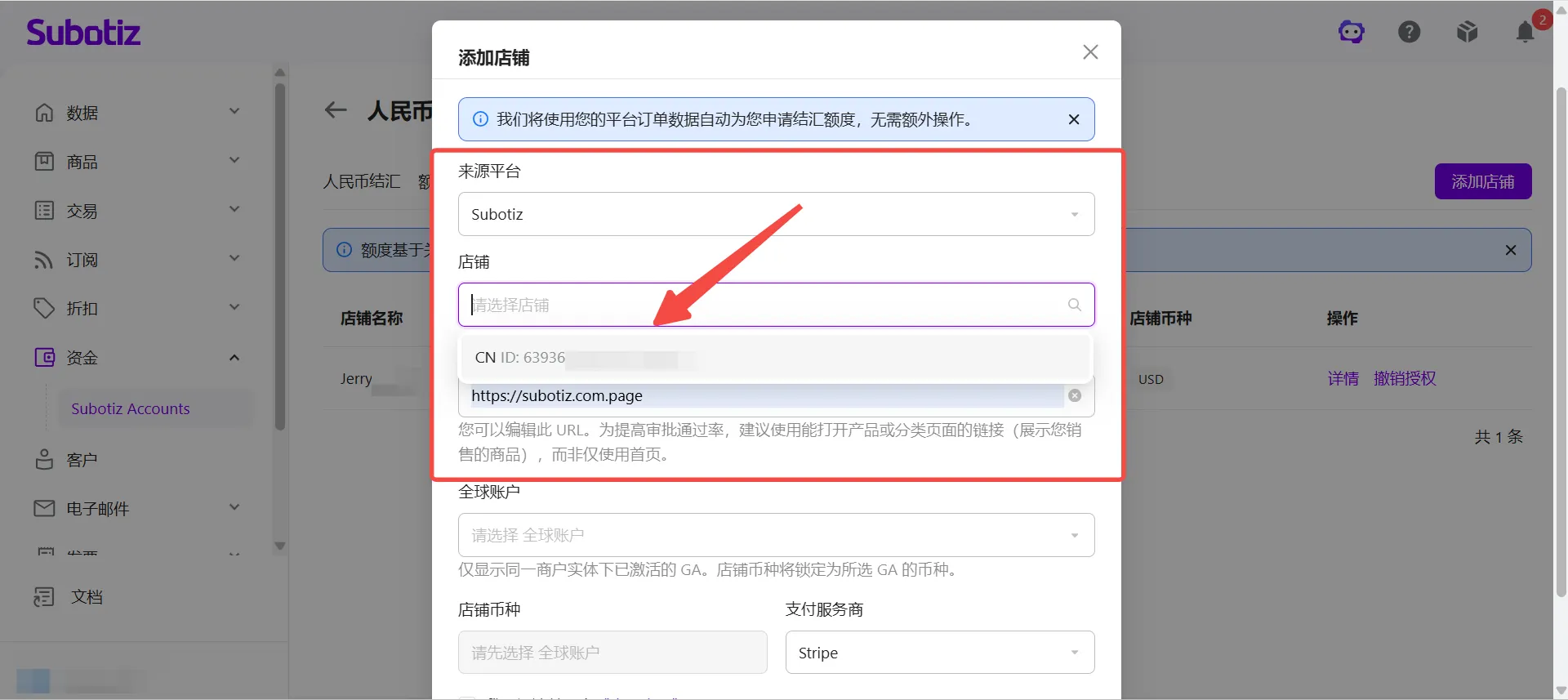Click the 添加店铺 purple button
This screenshot has width=1568, height=700.
click(1483, 181)
